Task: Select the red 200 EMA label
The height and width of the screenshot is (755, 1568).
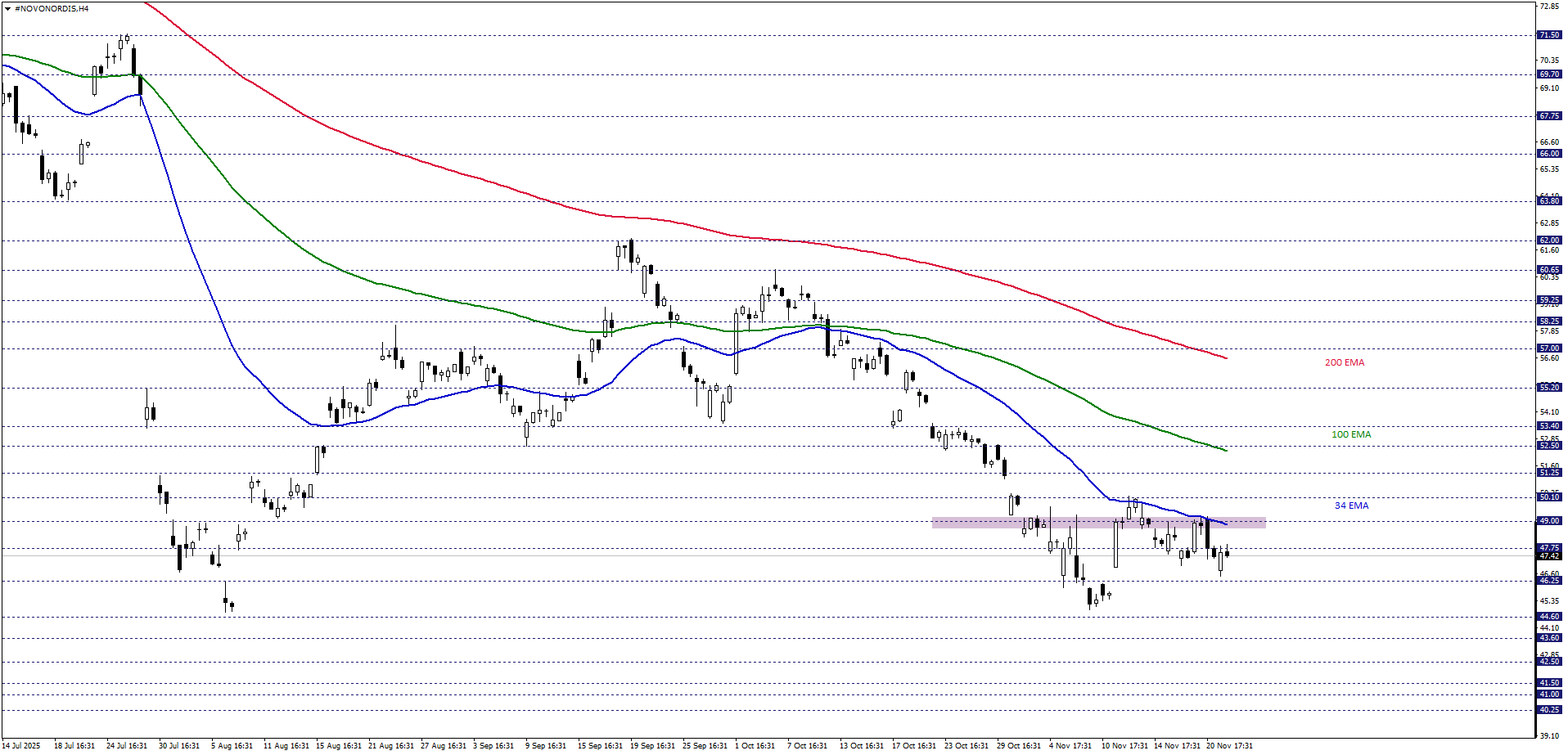Action: pyautogui.click(x=1344, y=362)
